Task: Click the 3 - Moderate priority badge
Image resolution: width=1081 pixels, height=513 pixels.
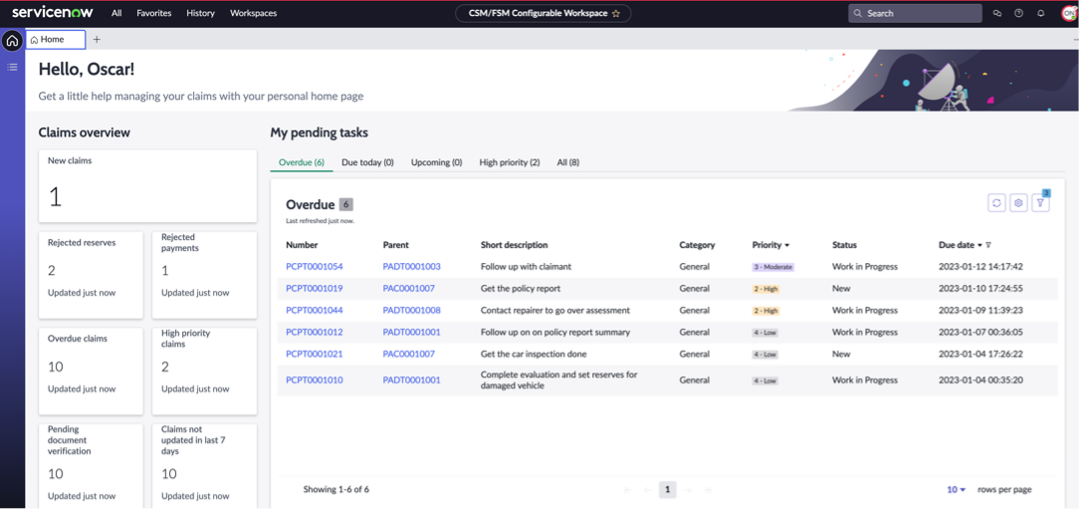Action: 774,267
